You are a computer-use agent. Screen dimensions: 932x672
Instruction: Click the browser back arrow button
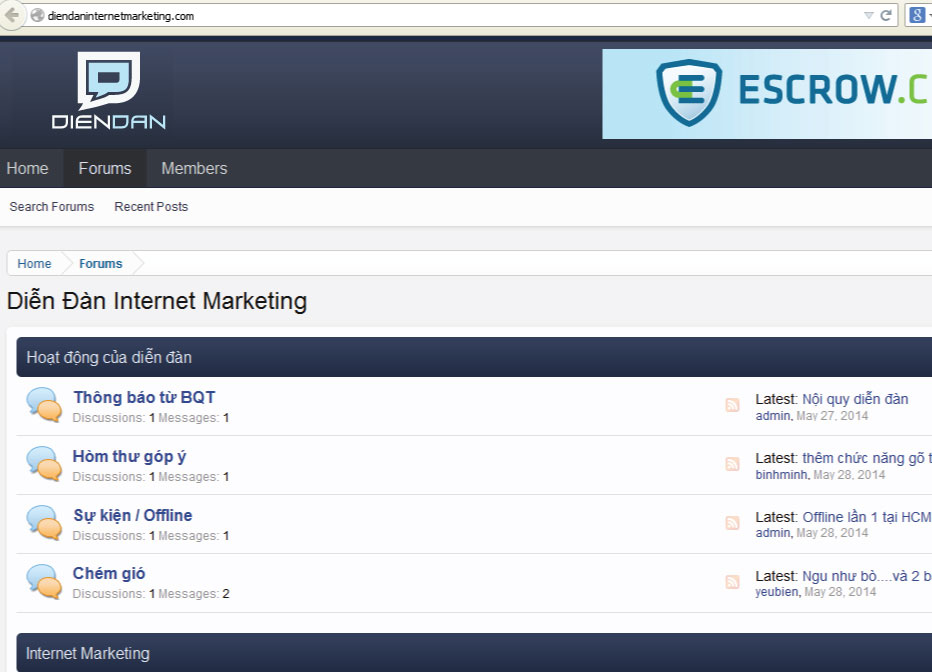11,15
